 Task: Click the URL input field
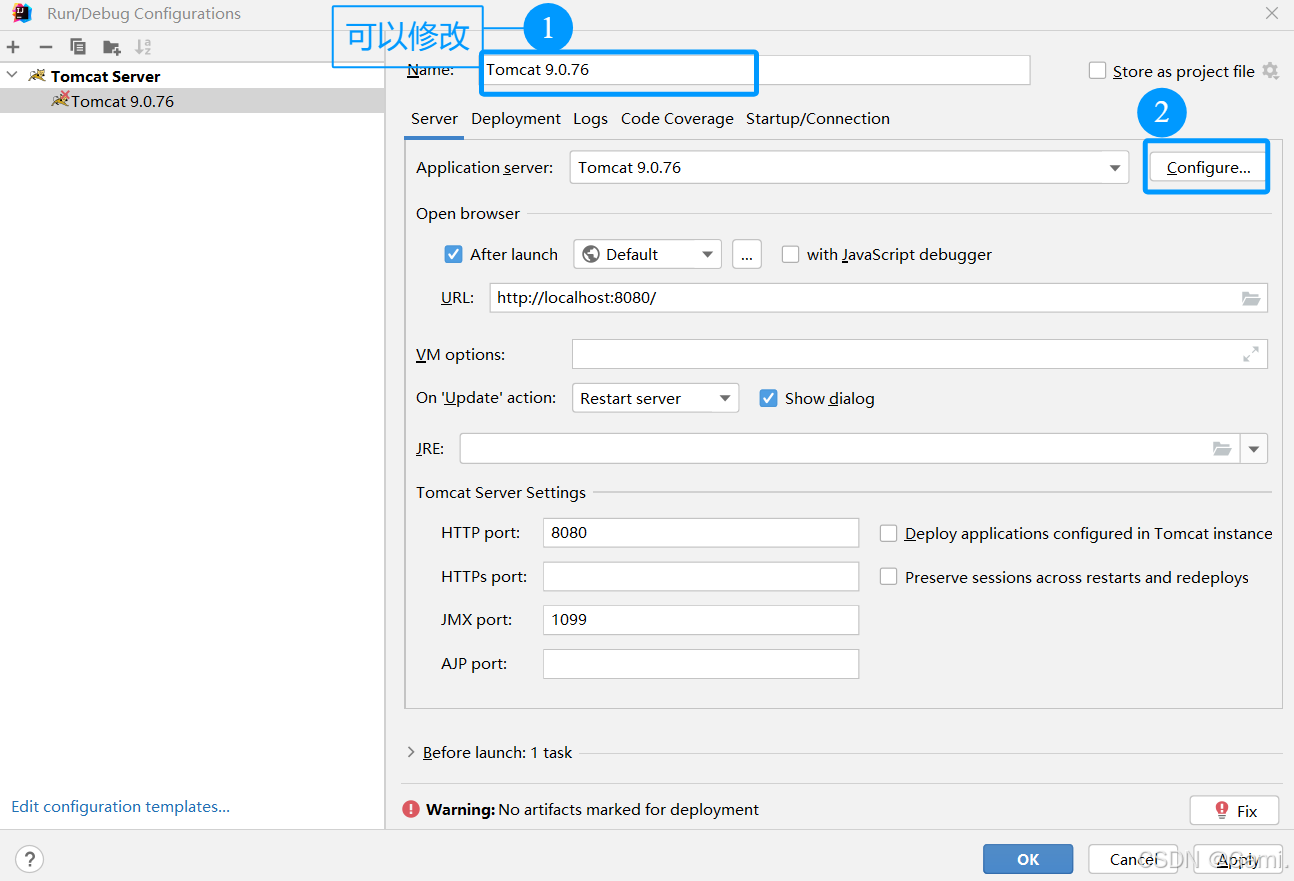pos(879,298)
